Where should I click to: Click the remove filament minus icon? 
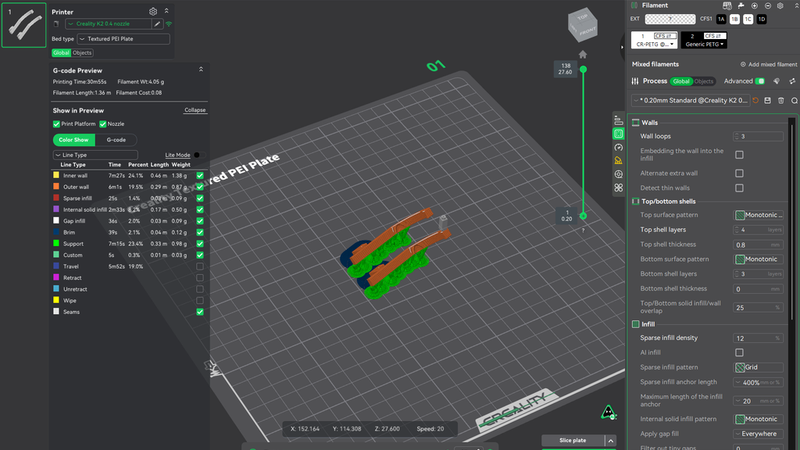point(767,6)
